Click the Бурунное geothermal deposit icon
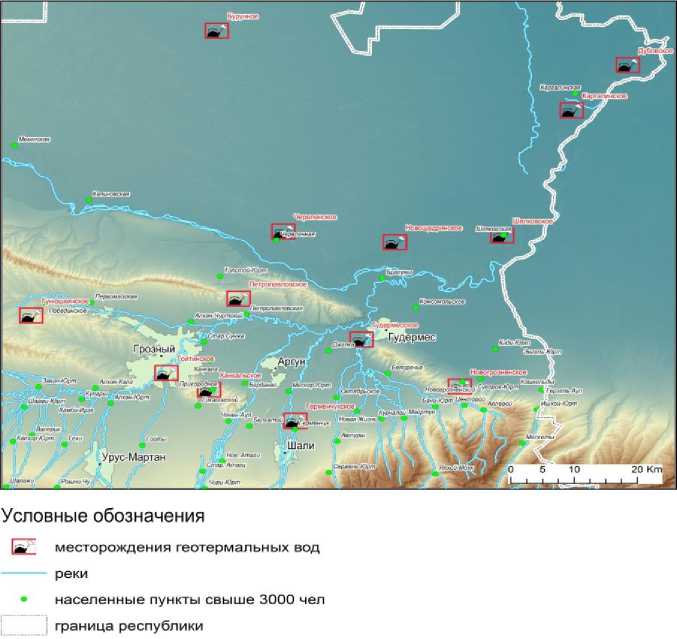Image resolution: width=677 pixels, height=639 pixels. (x=217, y=31)
